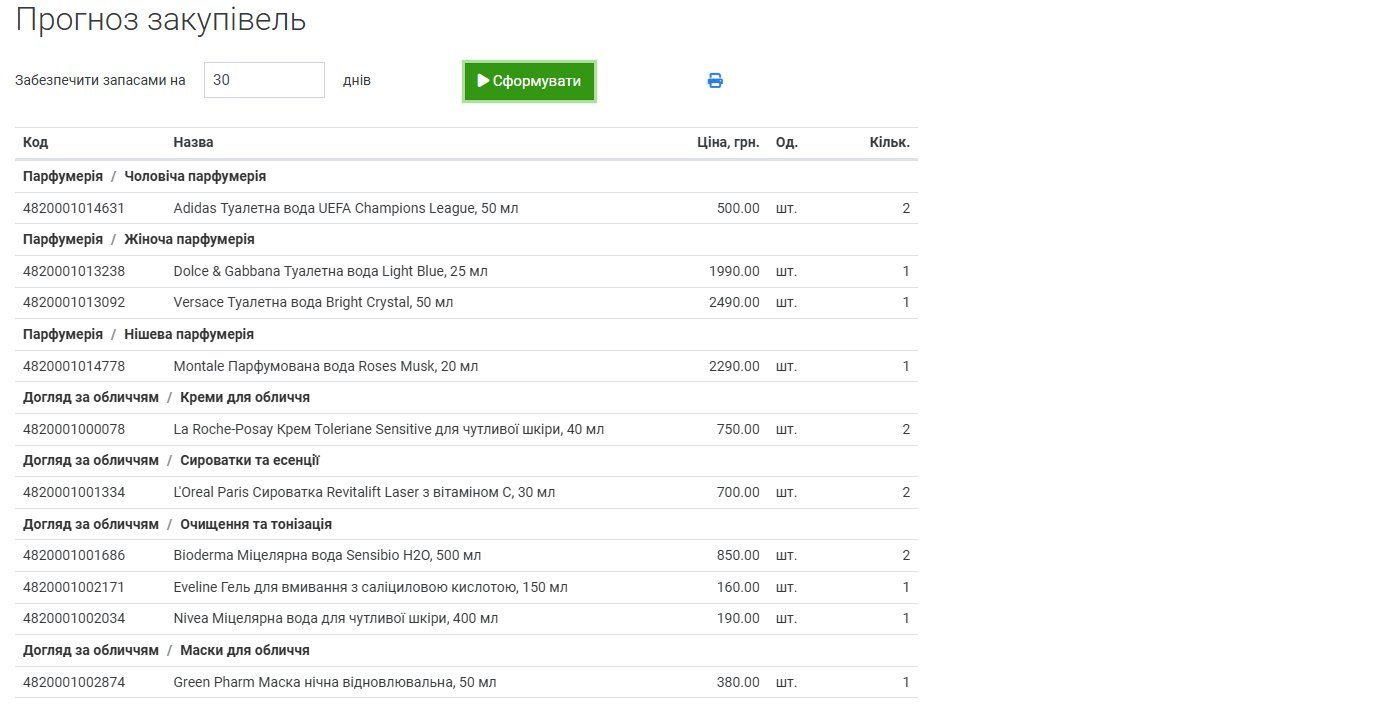Click the printer icon

tap(715, 81)
